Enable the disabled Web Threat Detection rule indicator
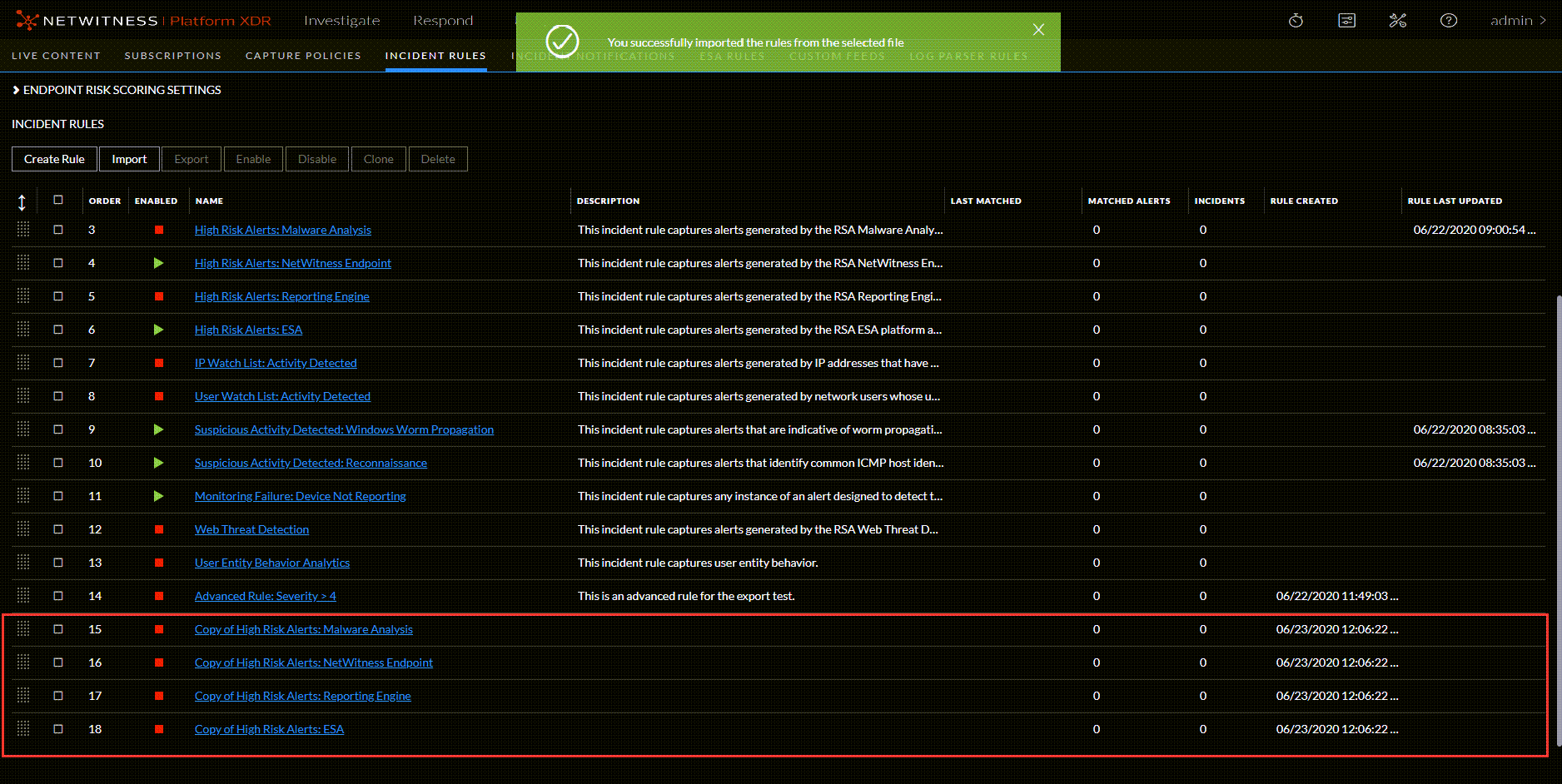 click(158, 529)
